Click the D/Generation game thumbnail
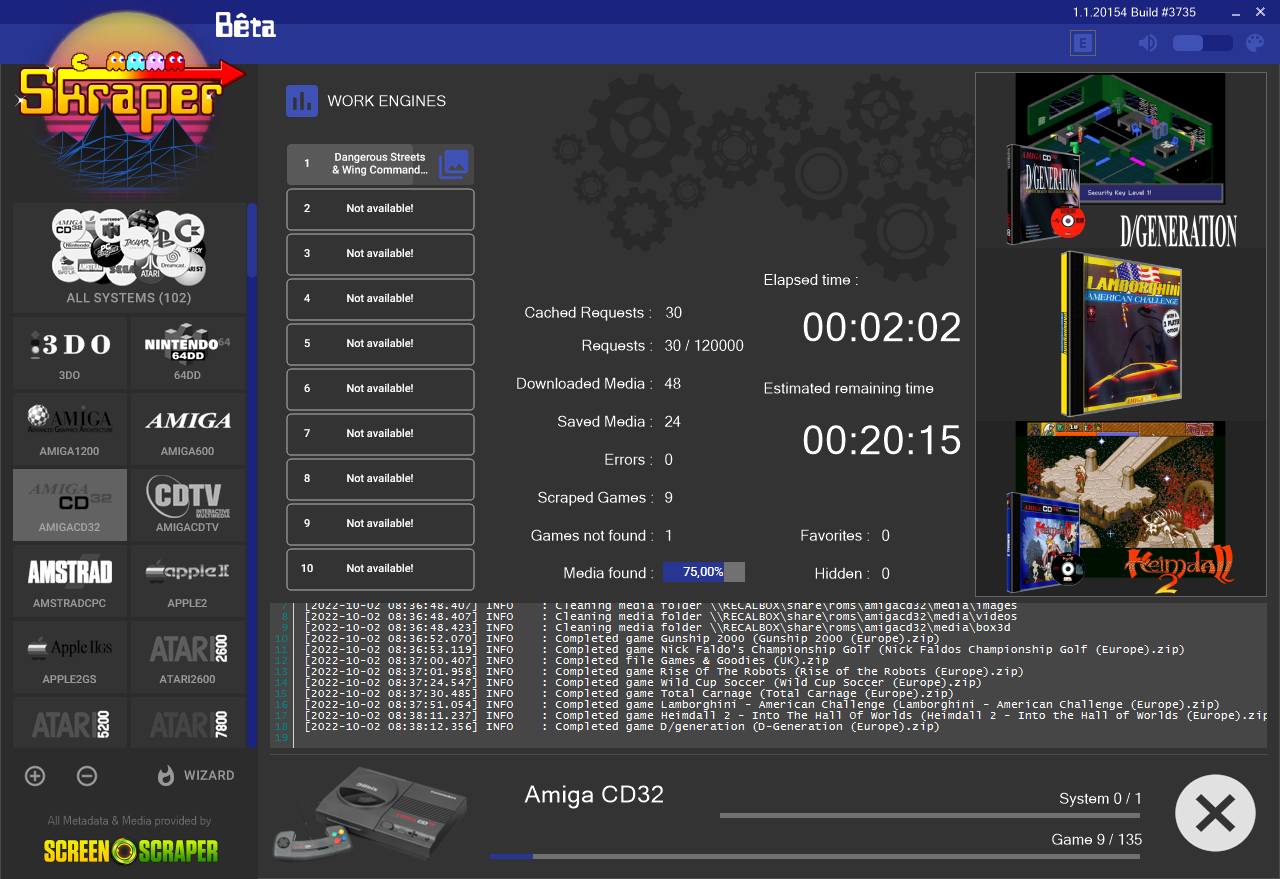This screenshot has width=1280, height=879. click(1121, 160)
